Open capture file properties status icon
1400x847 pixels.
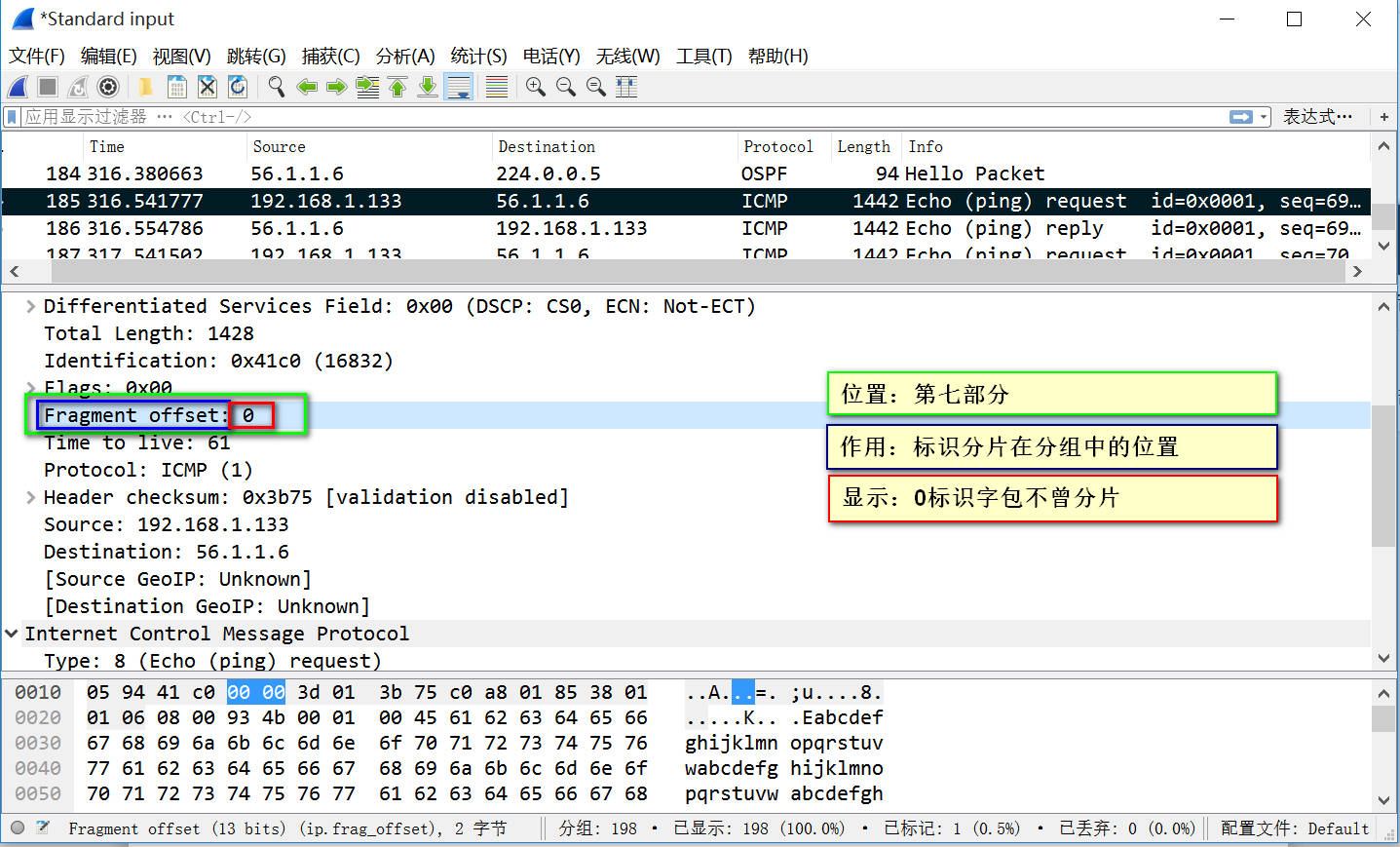tap(43, 828)
